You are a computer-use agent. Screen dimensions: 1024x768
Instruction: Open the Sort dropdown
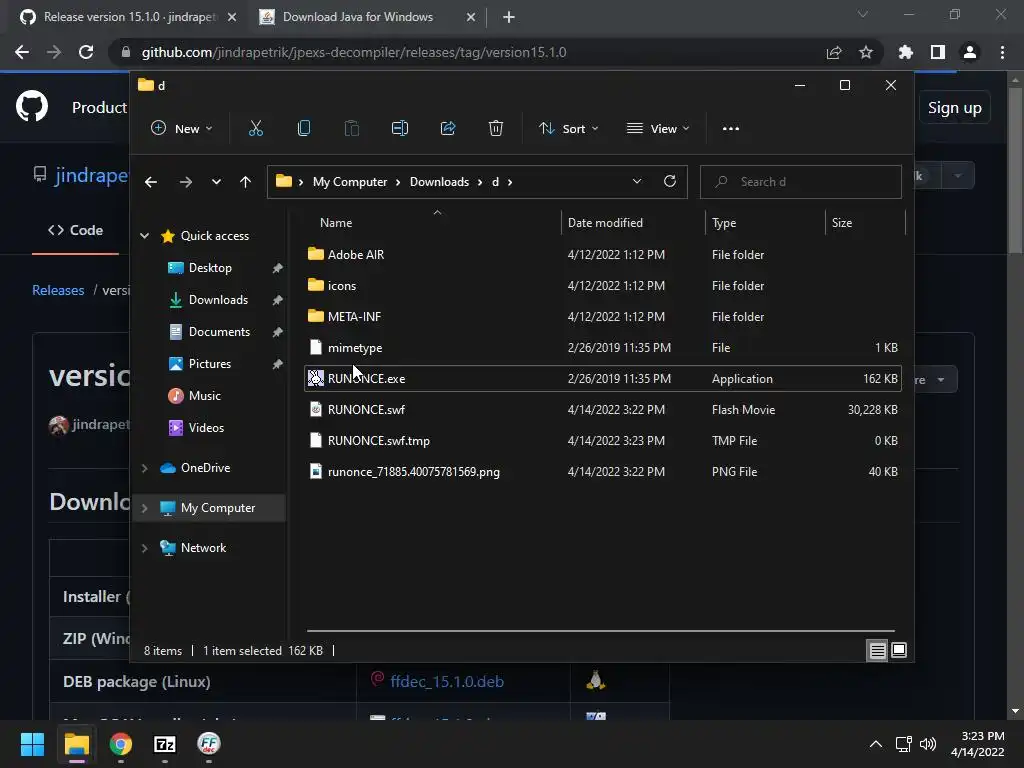coord(568,129)
